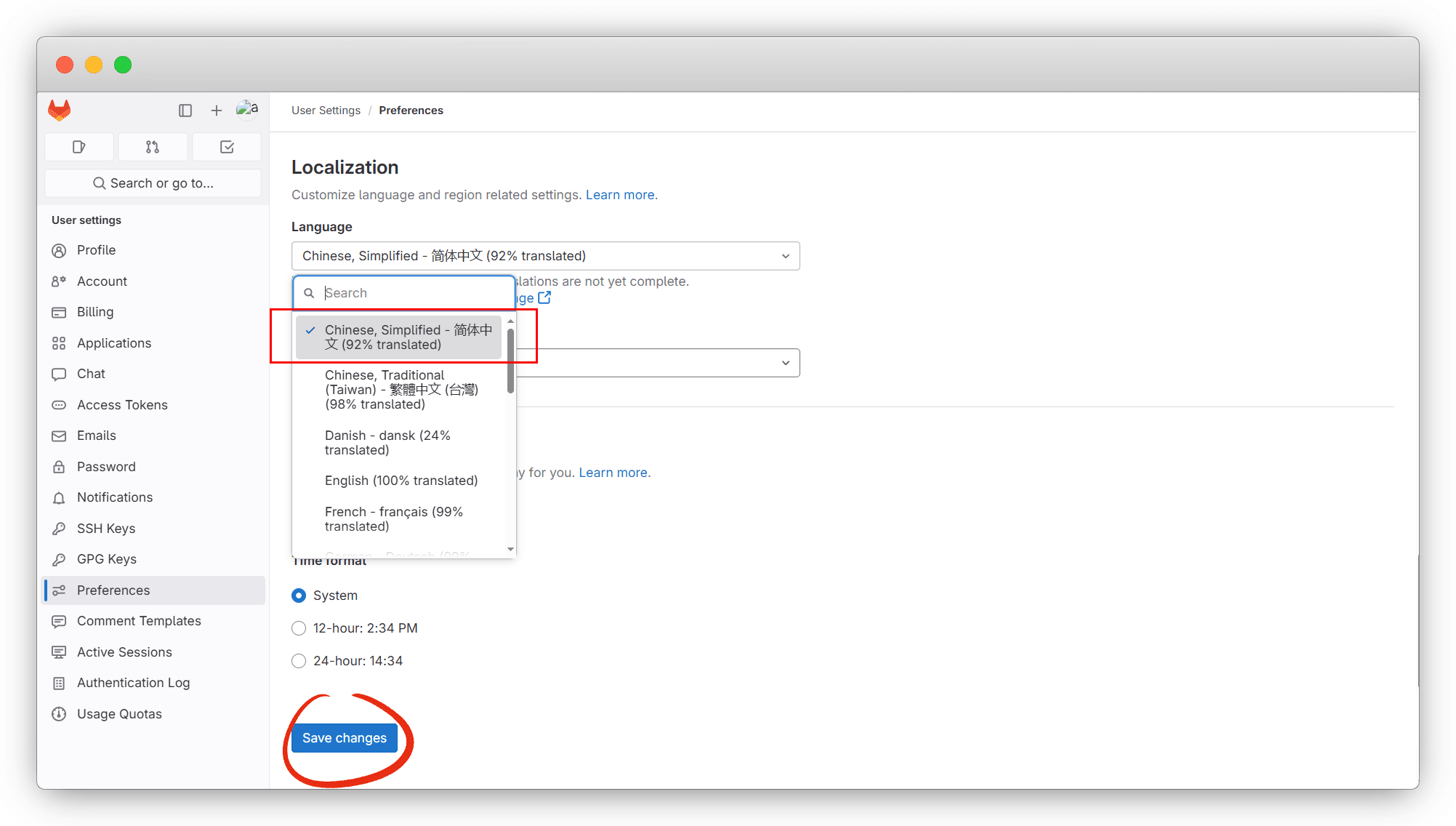Click Save changes button
This screenshot has width=1456, height=826.
[345, 738]
